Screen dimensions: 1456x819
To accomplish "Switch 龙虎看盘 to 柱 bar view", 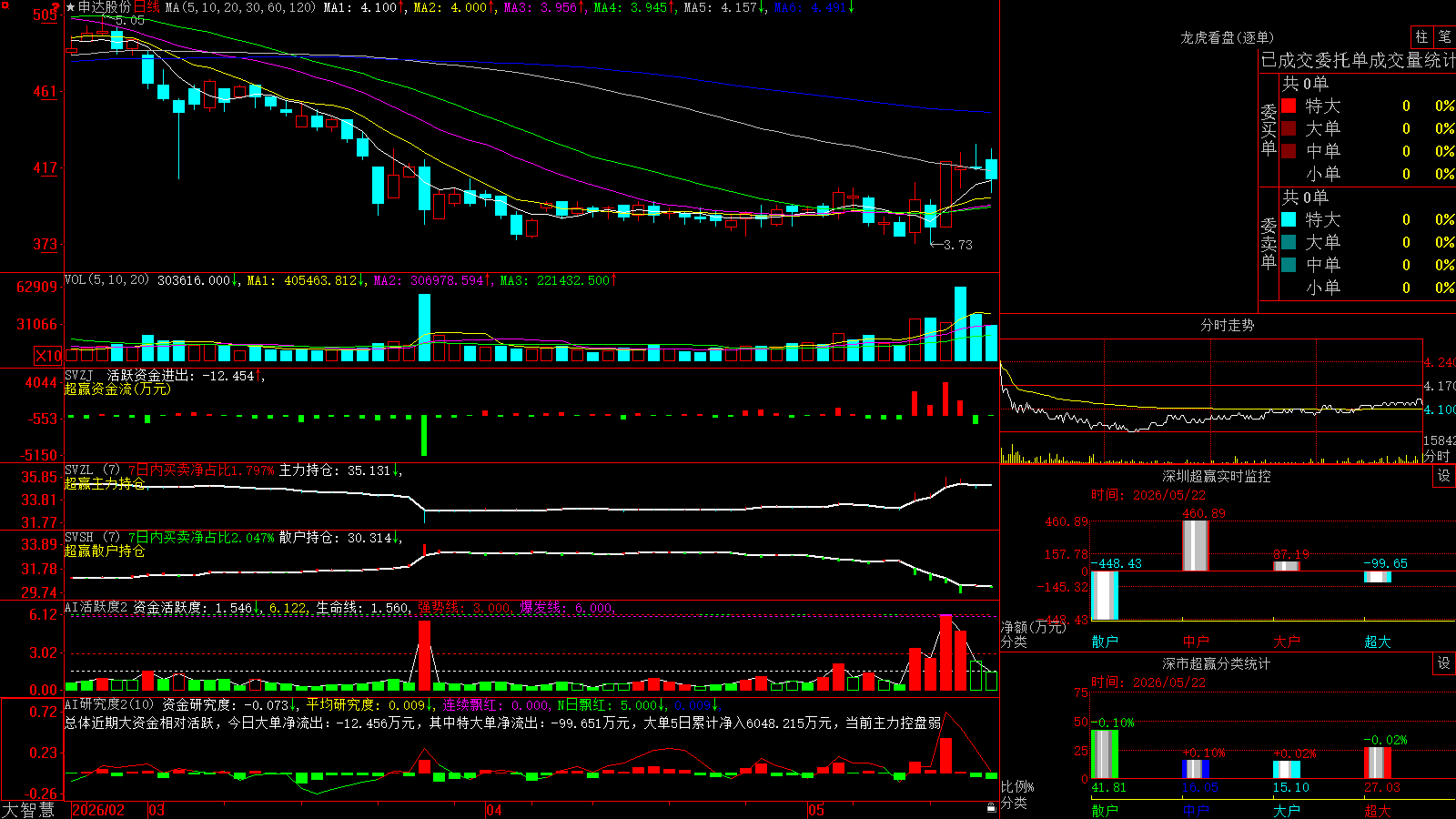I will (1421, 36).
